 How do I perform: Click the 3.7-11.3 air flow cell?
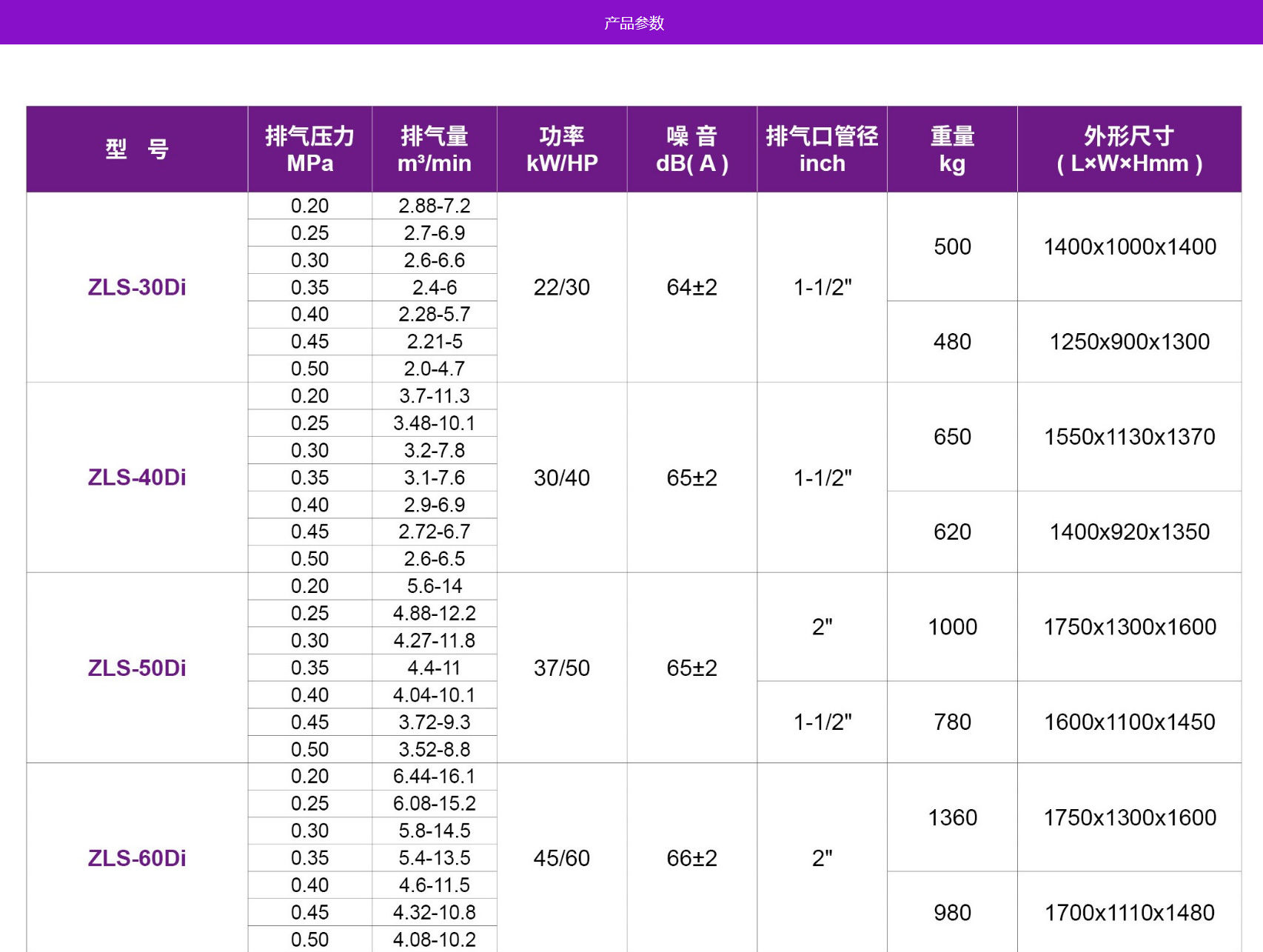click(x=435, y=396)
